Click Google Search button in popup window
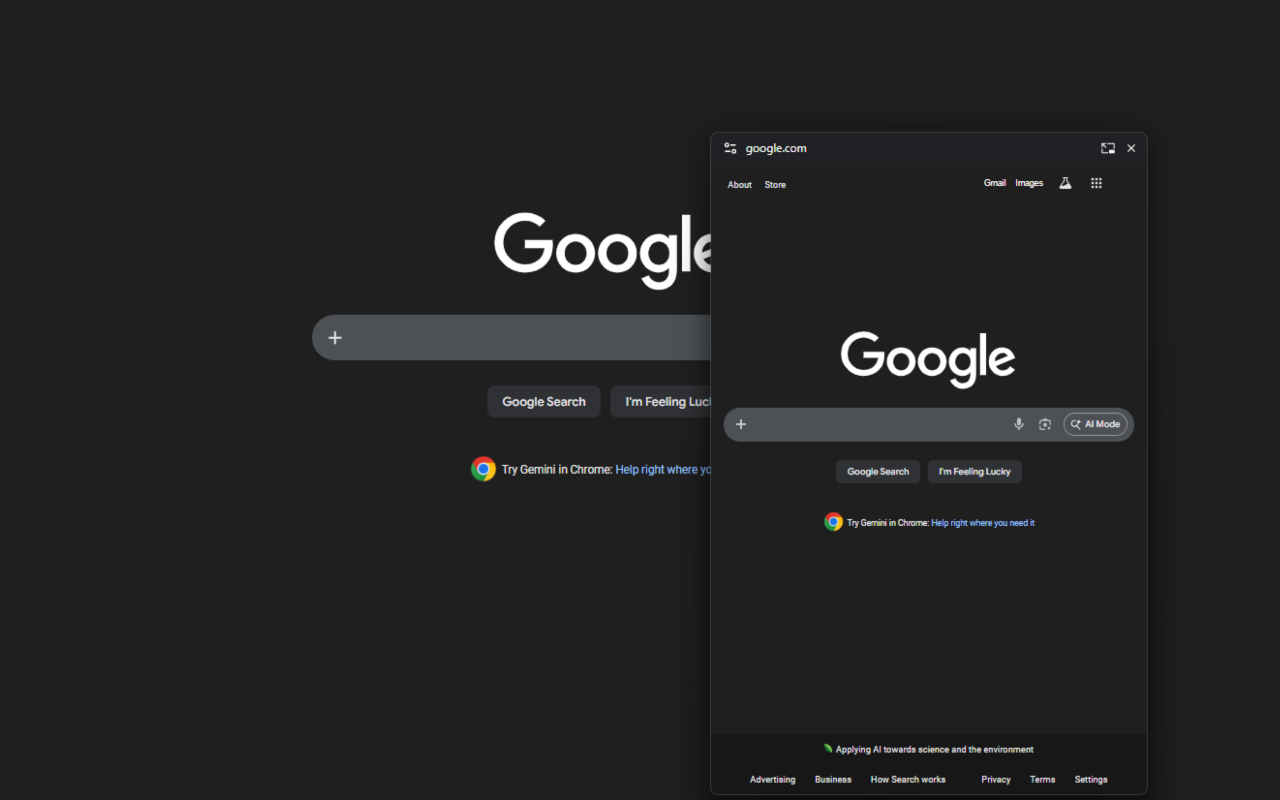This screenshot has width=1280, height=800. click(x=878, y=472)
